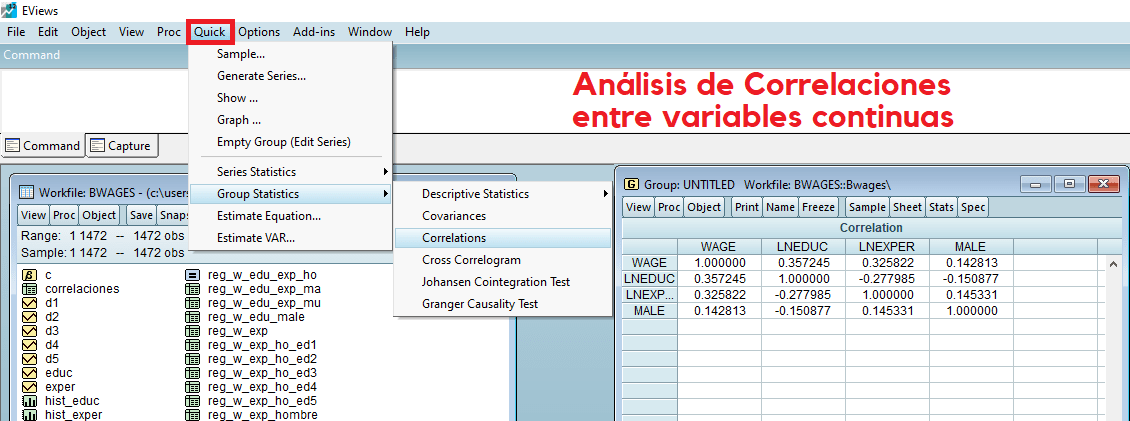This screenshot has height=421, width=1130.
Task: Choose Cross Correlogram entry
Action: click(502, 260)
